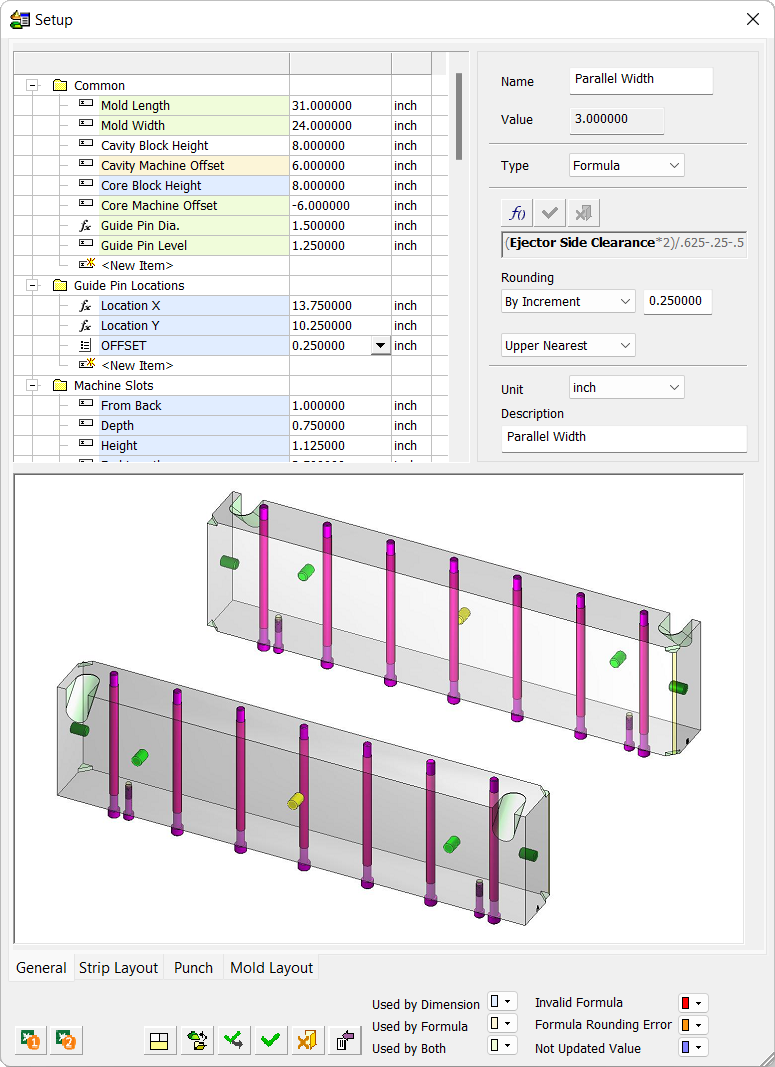Click the Excel export icon numbered 1
The height and width of the screenshot is (1067, 775).
point(29,1040)
